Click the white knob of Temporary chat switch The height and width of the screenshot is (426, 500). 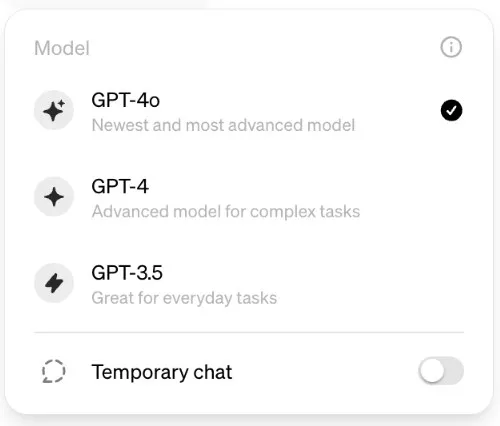(432, 371)
